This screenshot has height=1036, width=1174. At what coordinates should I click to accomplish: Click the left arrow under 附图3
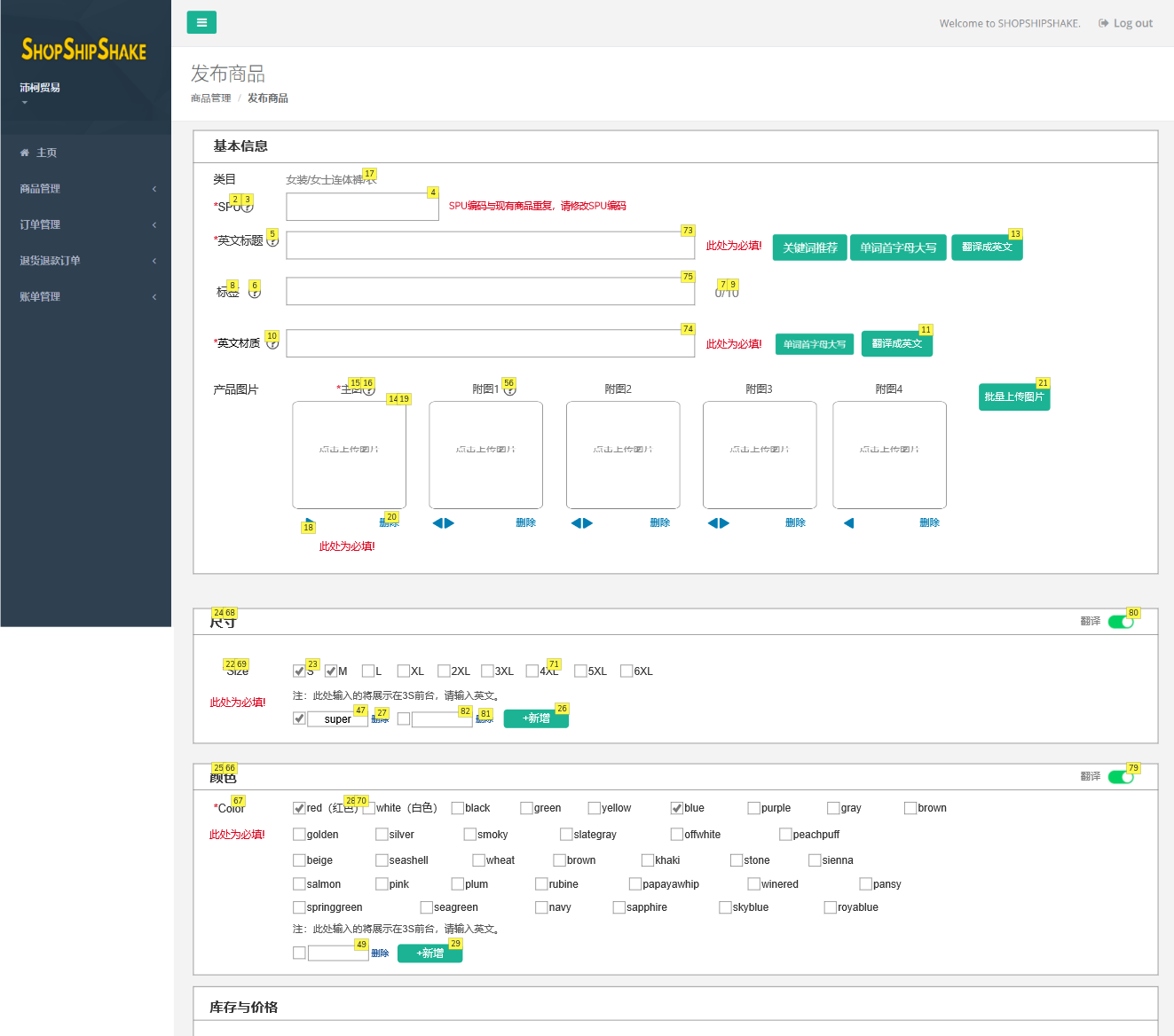click(x=713, y=523)
